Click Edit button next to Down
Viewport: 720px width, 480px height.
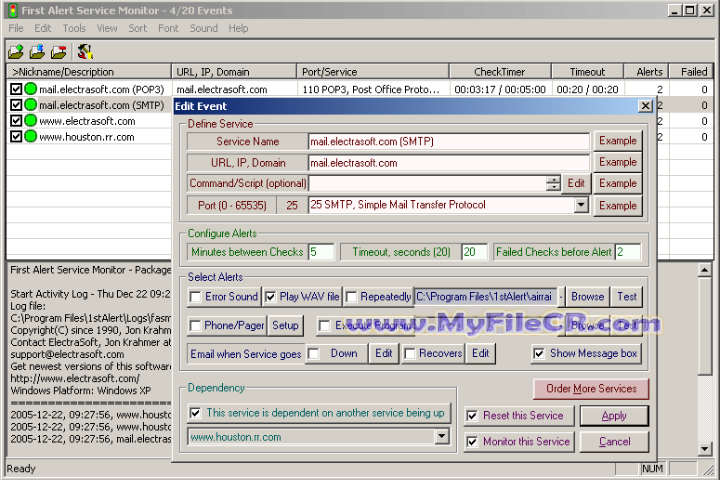pyautogui.click(x=383, y=354)
